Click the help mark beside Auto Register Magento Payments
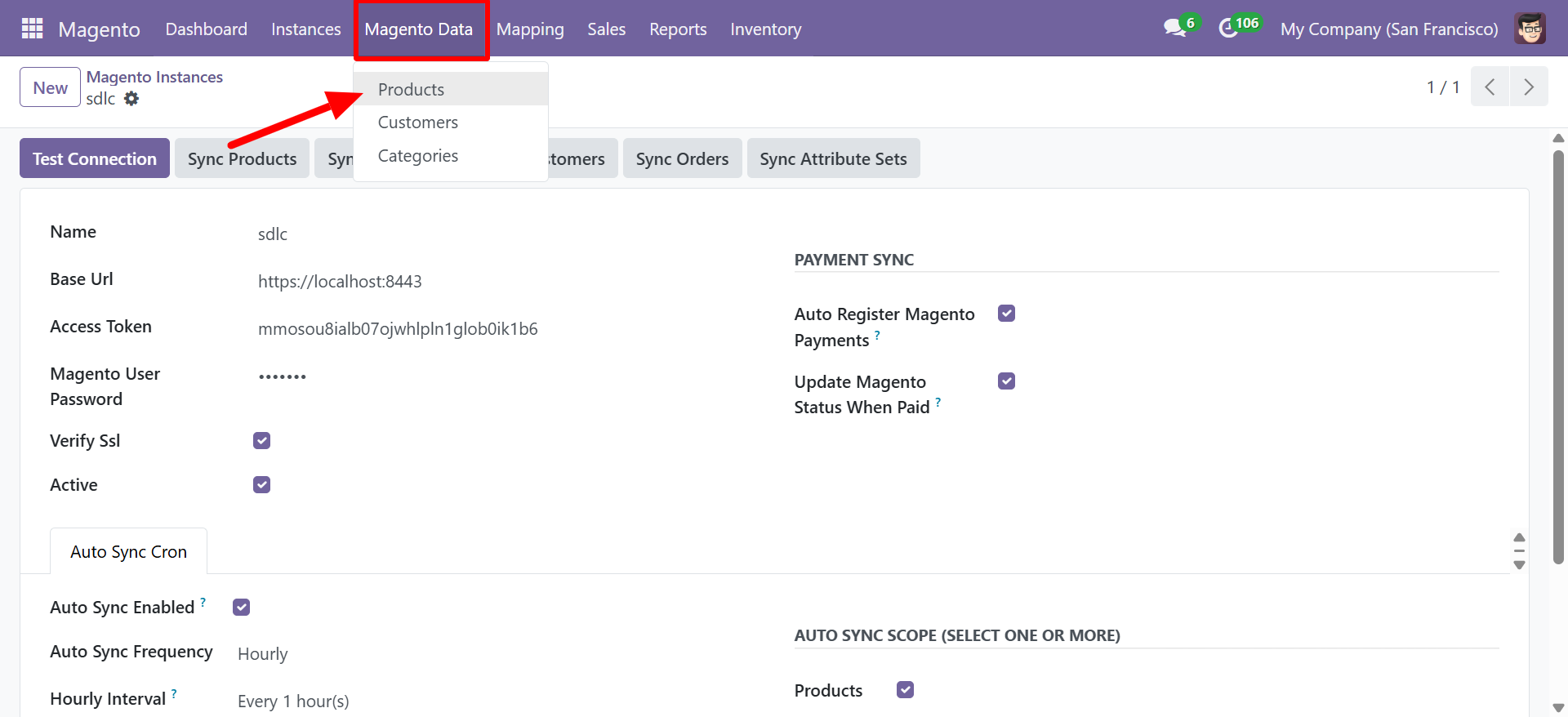Image resolution: width=1568 pixels, height=717 pixels. [x=877, y=335]
